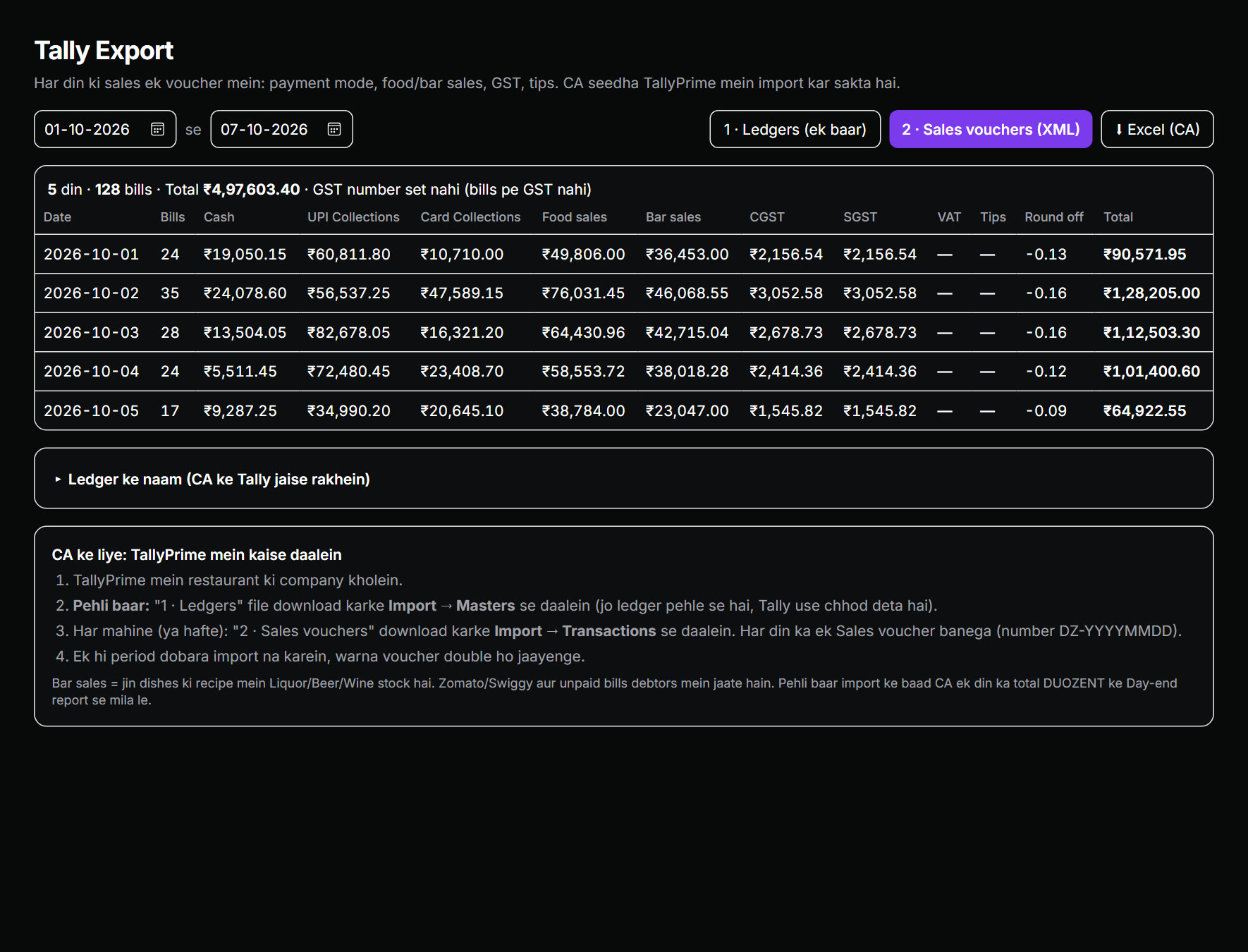Image resolution: width=1248 pixels, height=952 pixels.
Task: Open calendar picker for end date 07-10-2026
Action: (x=334, y=129)
